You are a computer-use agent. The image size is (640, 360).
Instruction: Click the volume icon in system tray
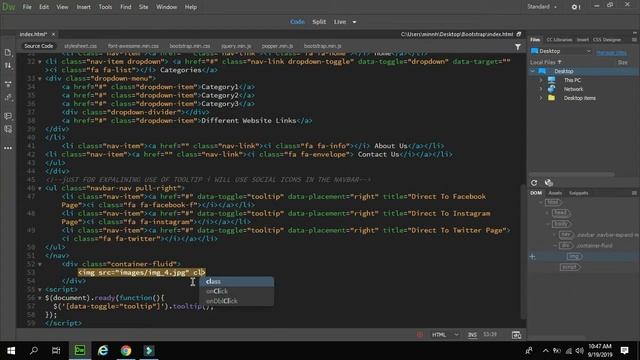[x=579, y=351]
